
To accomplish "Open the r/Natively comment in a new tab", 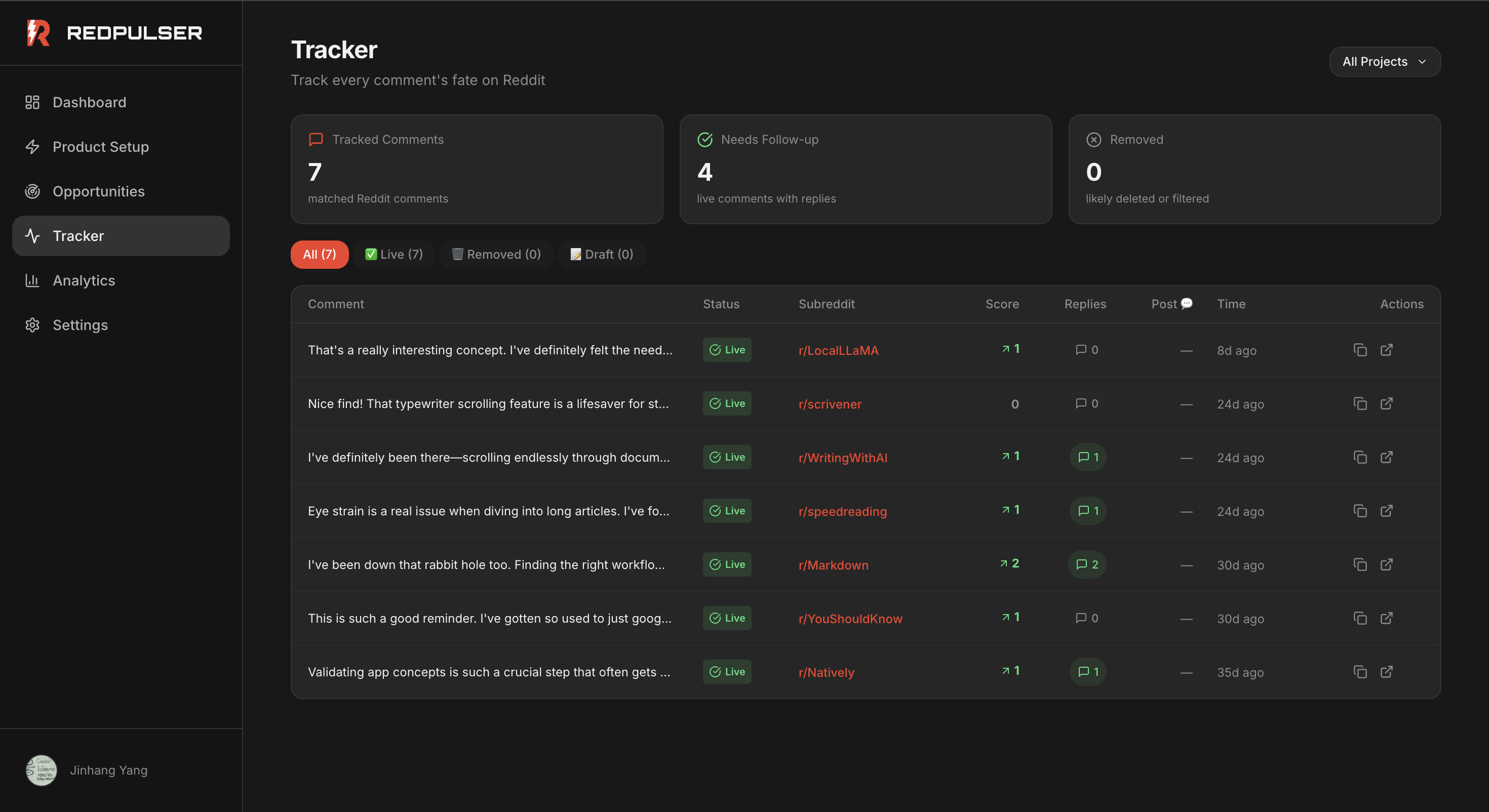I will 1386,672.
